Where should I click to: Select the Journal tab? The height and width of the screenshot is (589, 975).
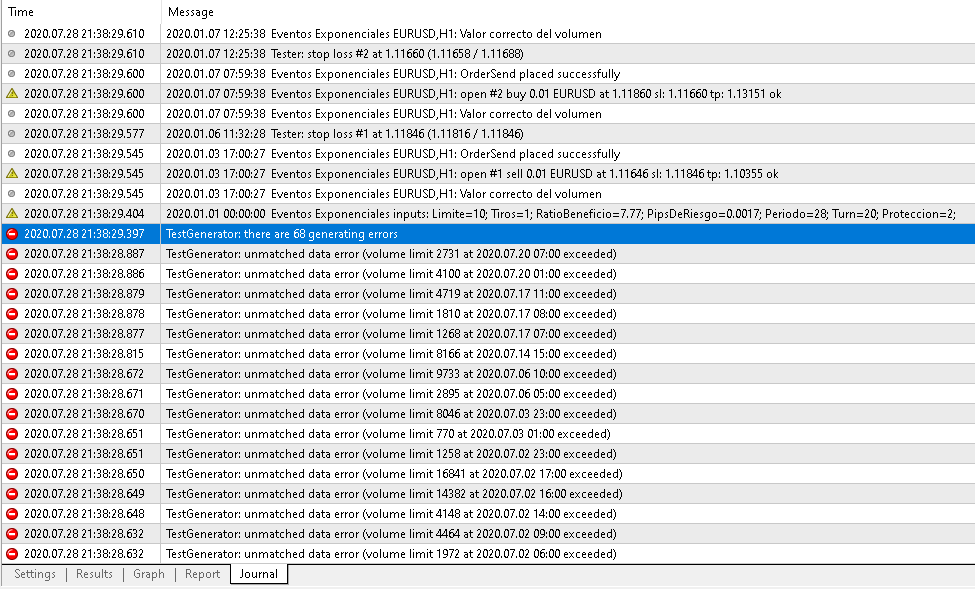pos(259,574)
